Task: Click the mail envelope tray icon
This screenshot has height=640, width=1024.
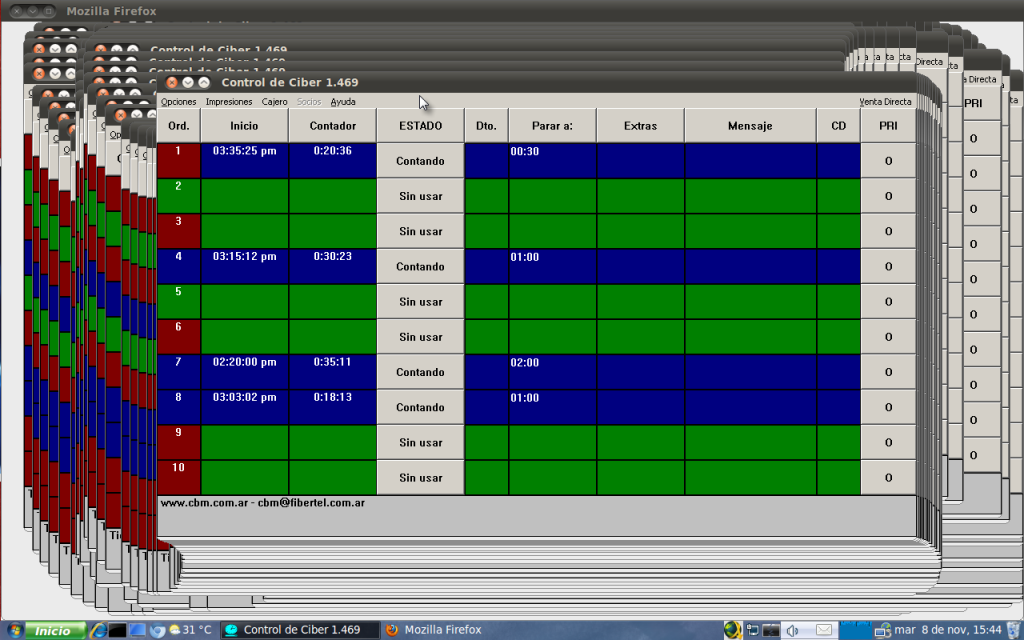Action: click(824, 630)
